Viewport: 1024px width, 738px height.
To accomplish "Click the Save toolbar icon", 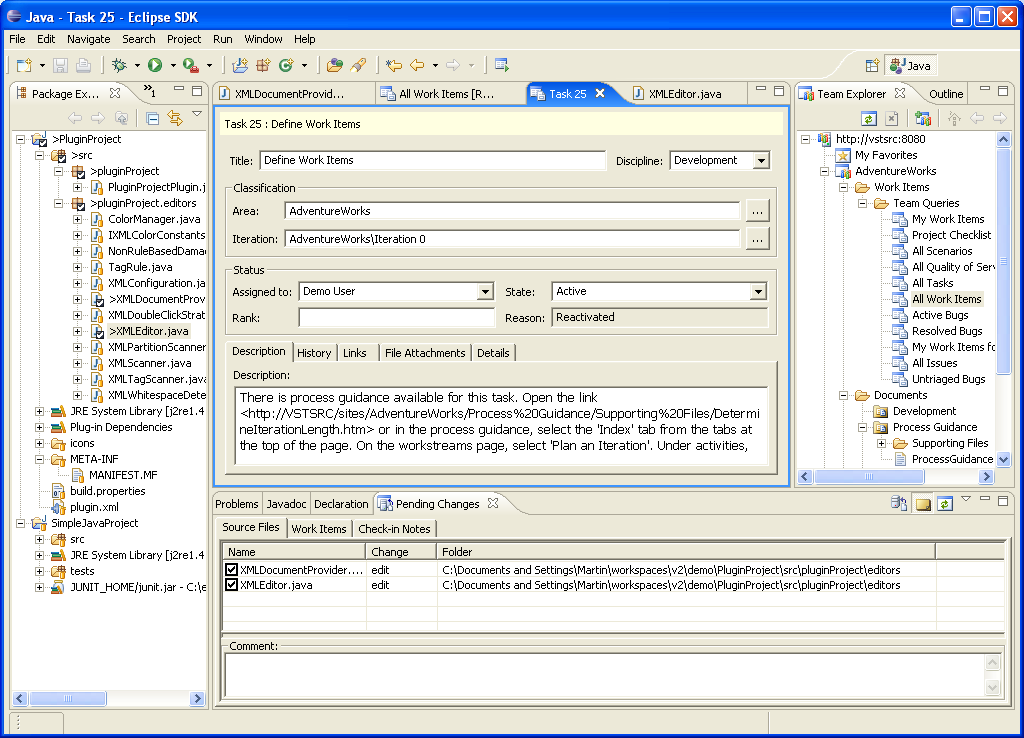I will (x=61, y=65).
